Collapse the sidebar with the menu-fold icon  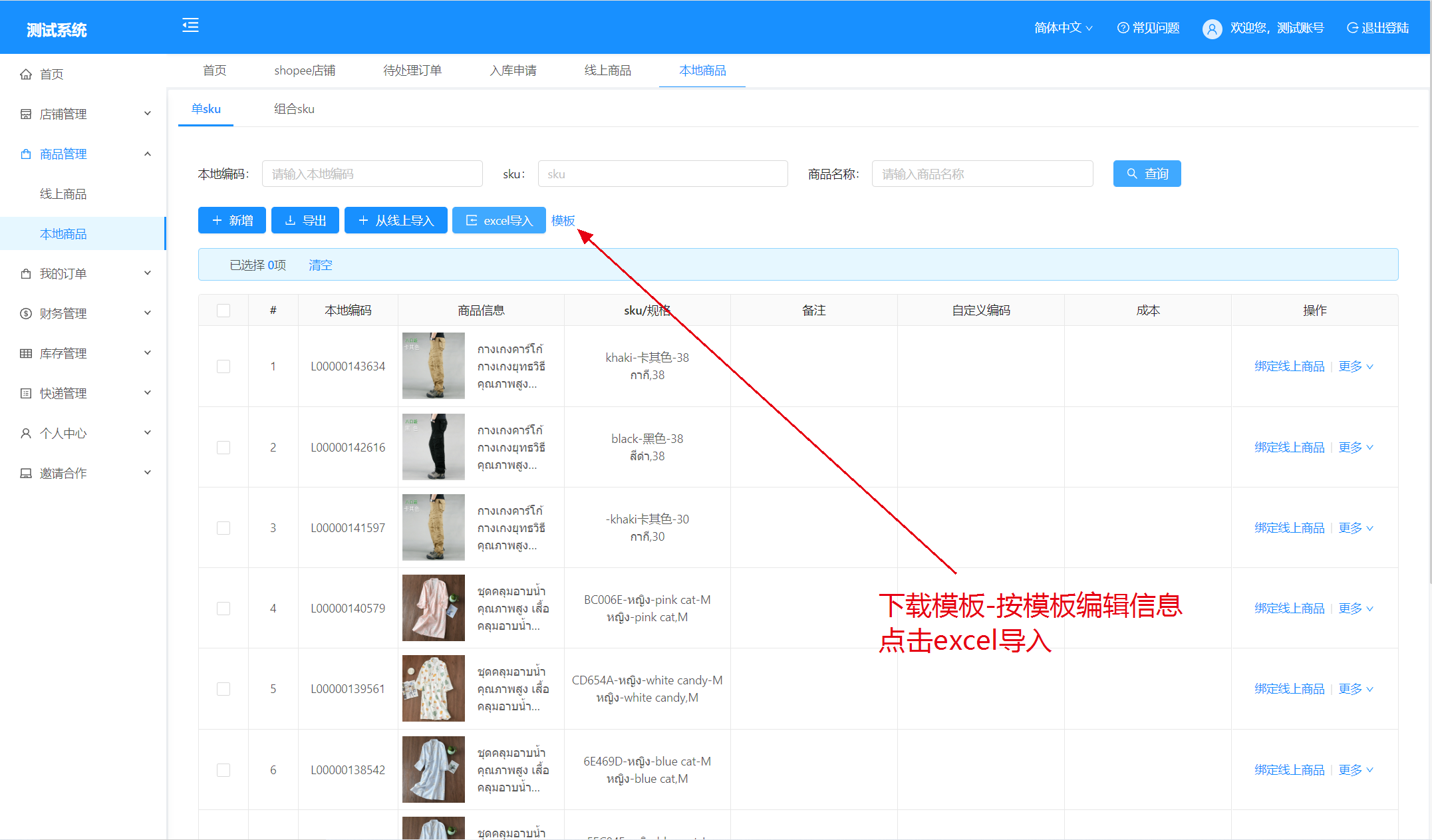(190, 25)
